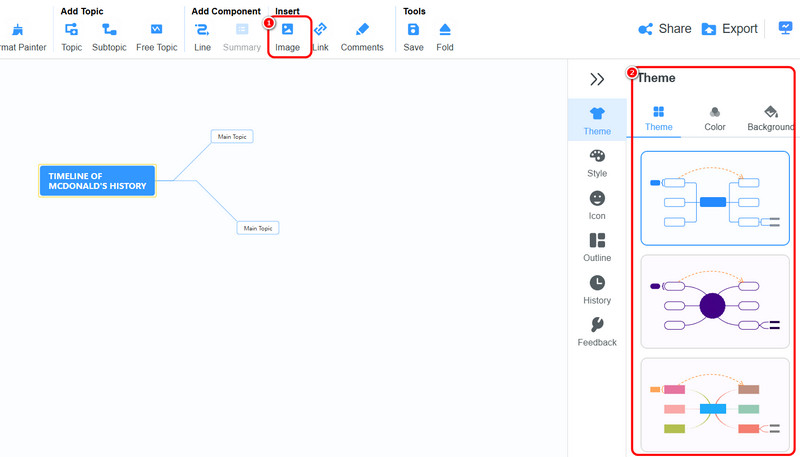Image resolution: width=800 pixels, height=457 pixels.
Task: Open the Feedback sidebar section
Action: [x=597, y=332]
